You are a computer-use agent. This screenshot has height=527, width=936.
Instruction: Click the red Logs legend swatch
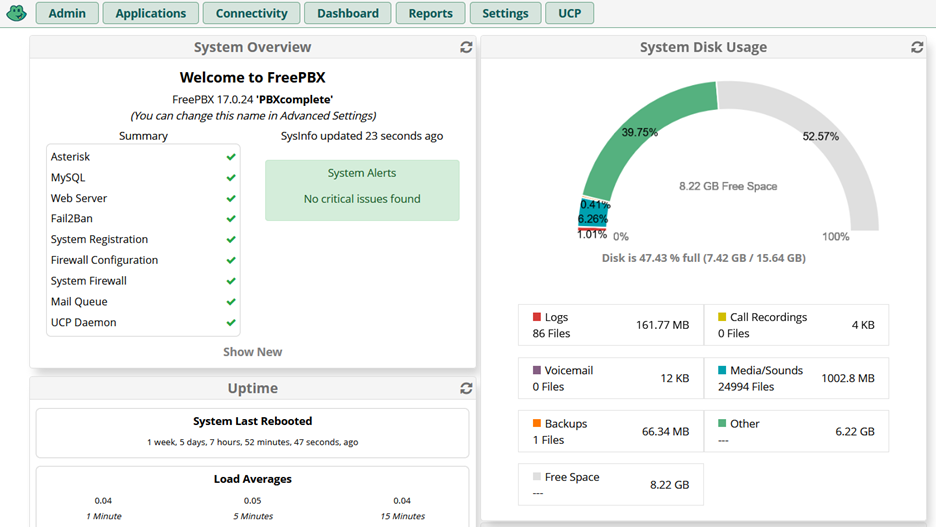click(537, 317)
